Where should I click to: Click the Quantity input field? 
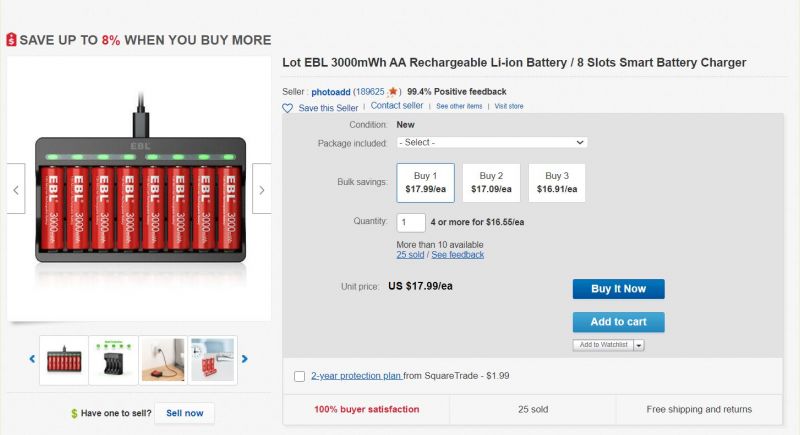pyautogui.click(x=411, y=222)
